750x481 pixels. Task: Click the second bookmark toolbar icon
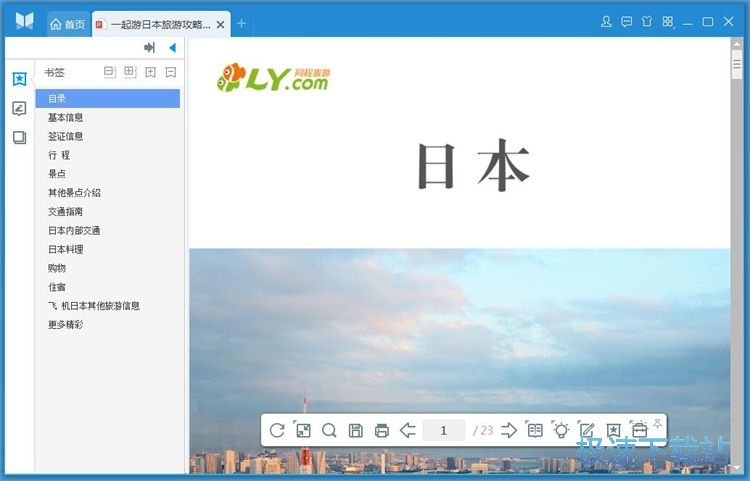tap(130, 72)
